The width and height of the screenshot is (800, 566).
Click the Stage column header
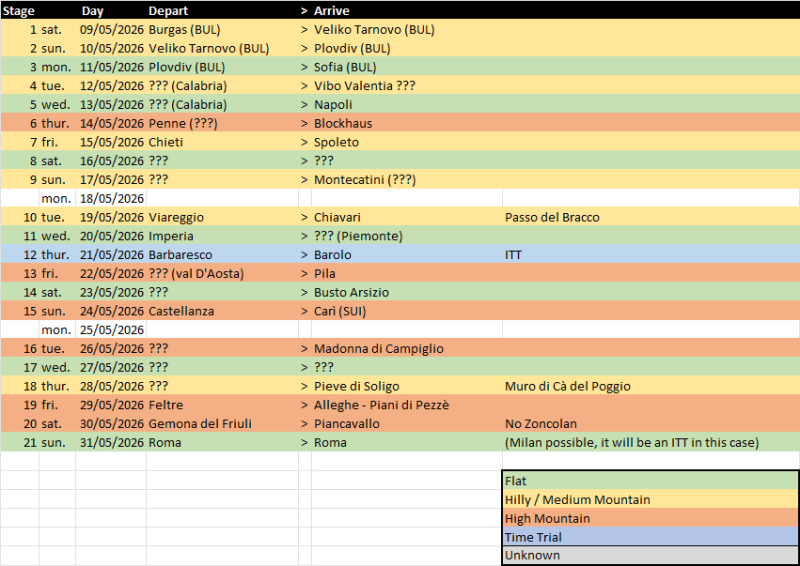[x=19, y=11]
